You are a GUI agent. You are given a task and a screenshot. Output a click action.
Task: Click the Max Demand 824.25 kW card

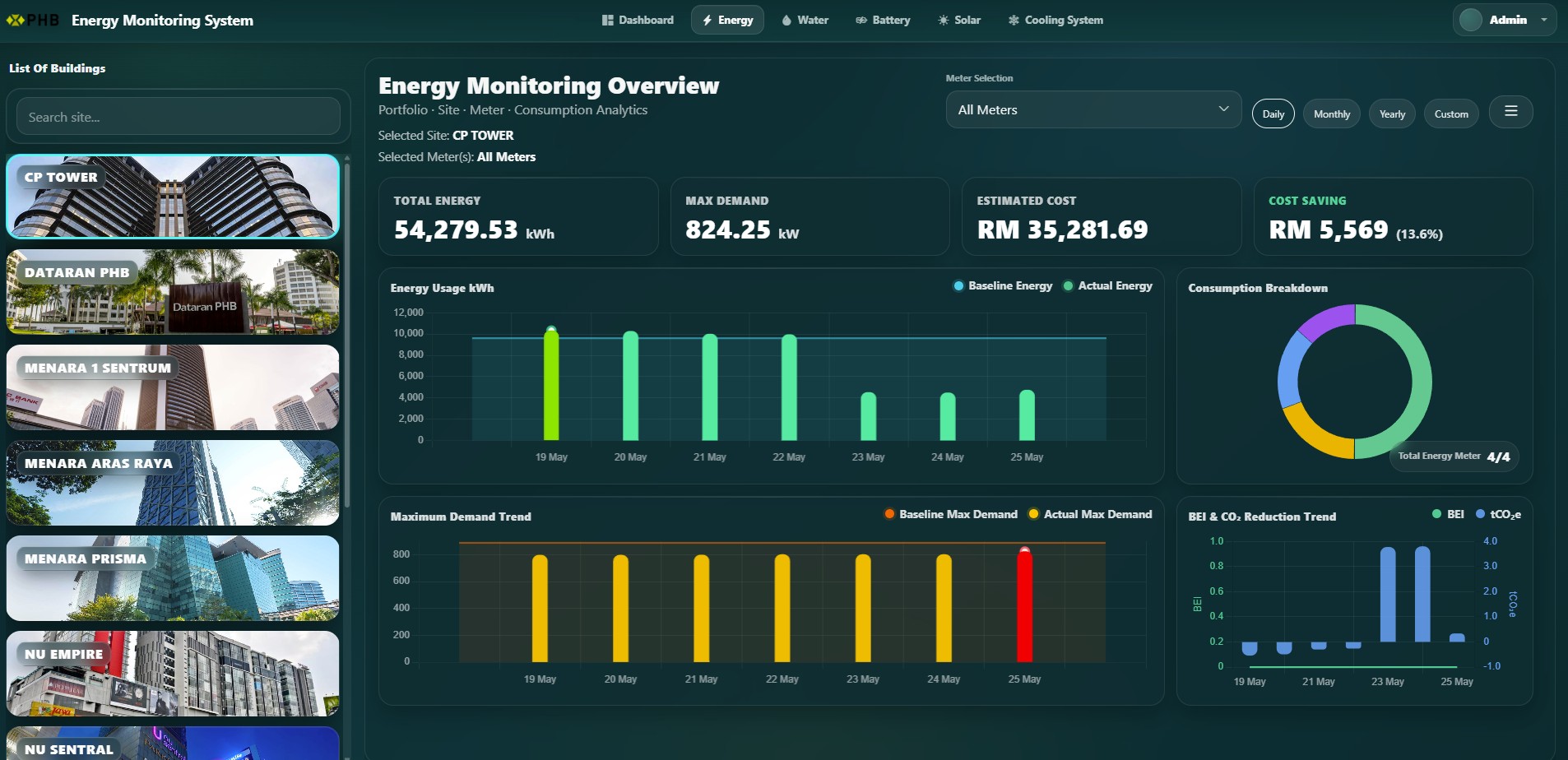click(810, 216)
